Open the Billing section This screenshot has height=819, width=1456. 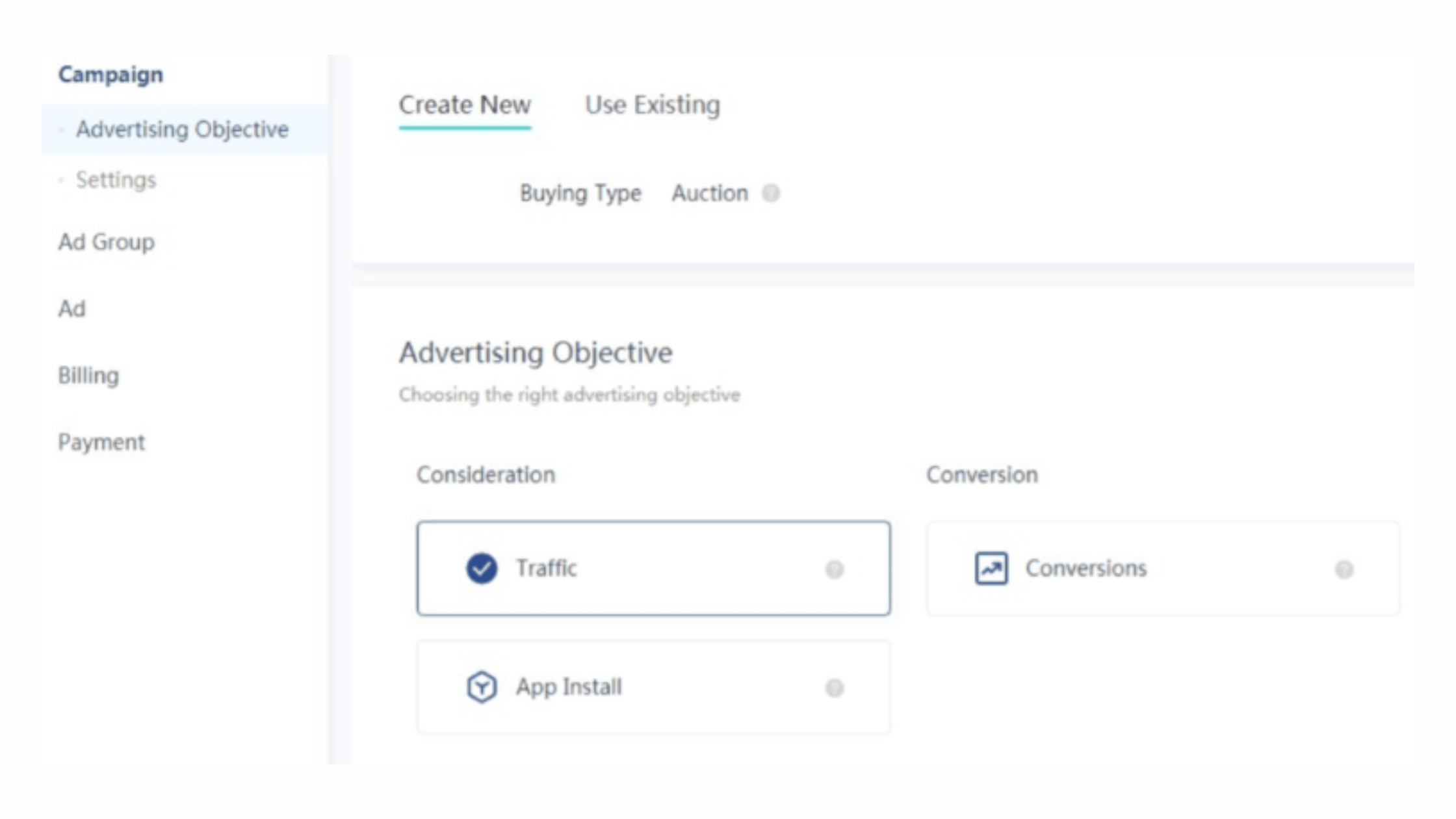[88, 376]
